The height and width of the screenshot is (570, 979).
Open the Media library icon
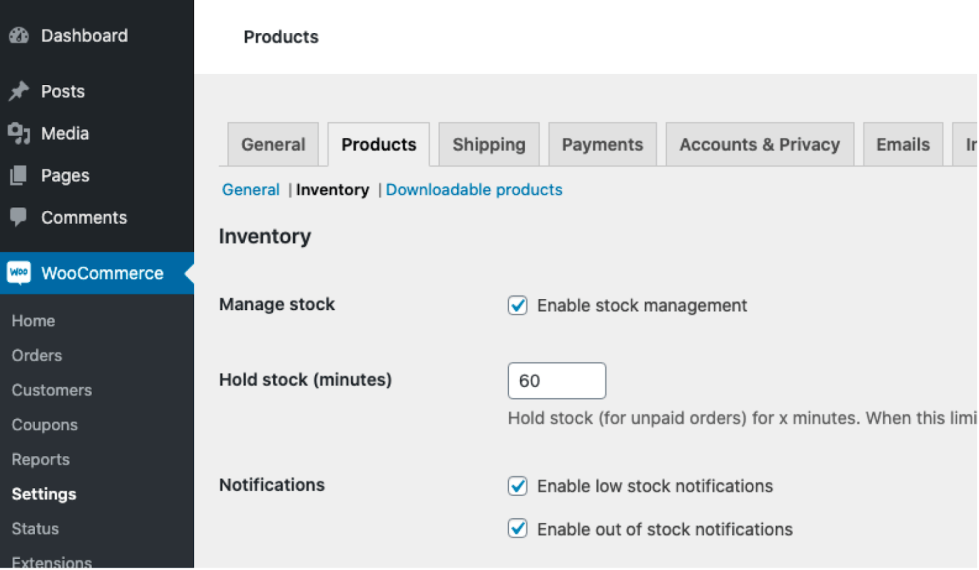(x=18, y=134)
